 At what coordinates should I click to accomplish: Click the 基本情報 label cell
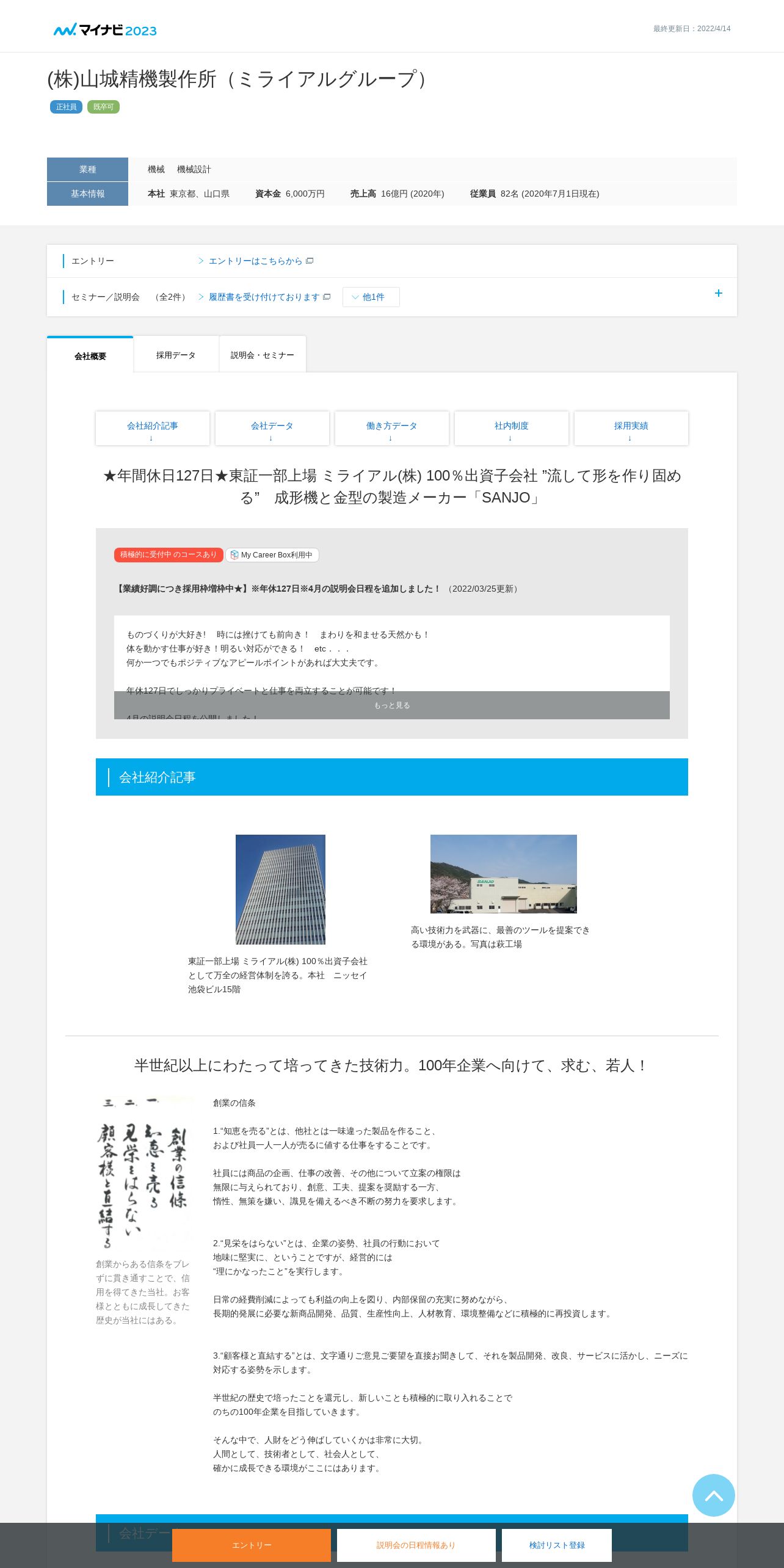[87, 194]
